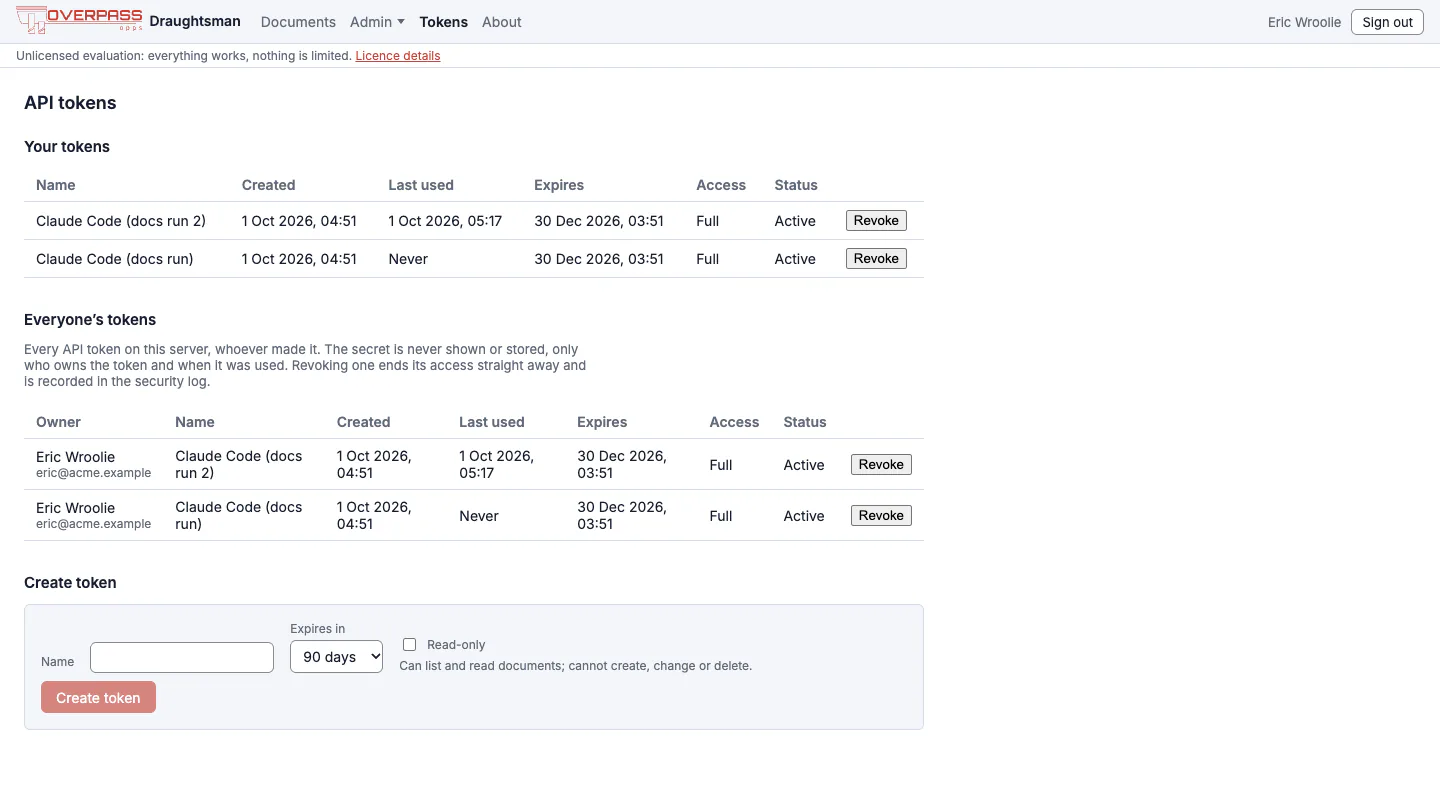Screen dimensions: 1440x785
Task: Click Created header in Your tokens table
Action: (x=268, y=185)
